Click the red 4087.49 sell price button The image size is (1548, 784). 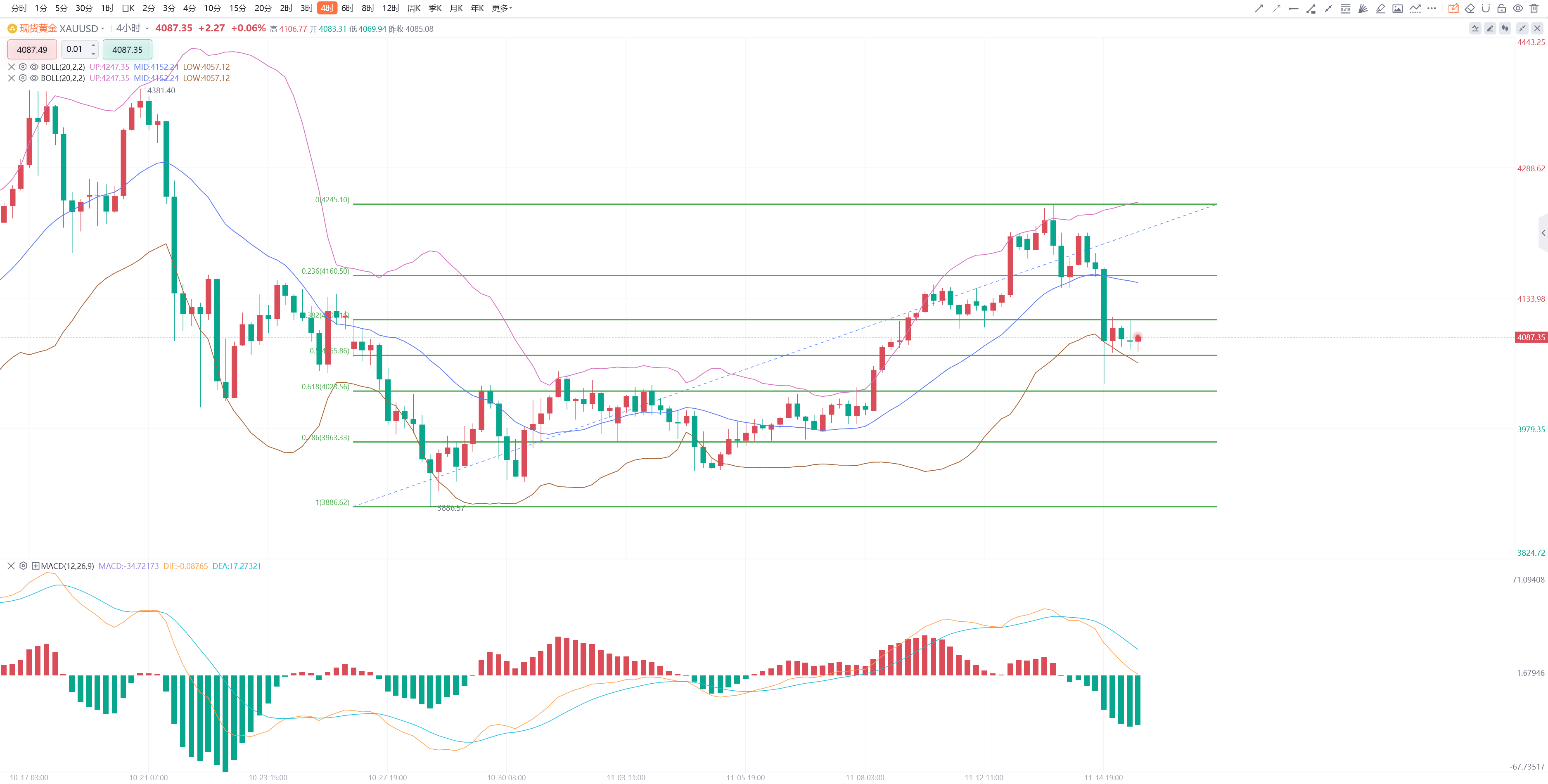32,49
